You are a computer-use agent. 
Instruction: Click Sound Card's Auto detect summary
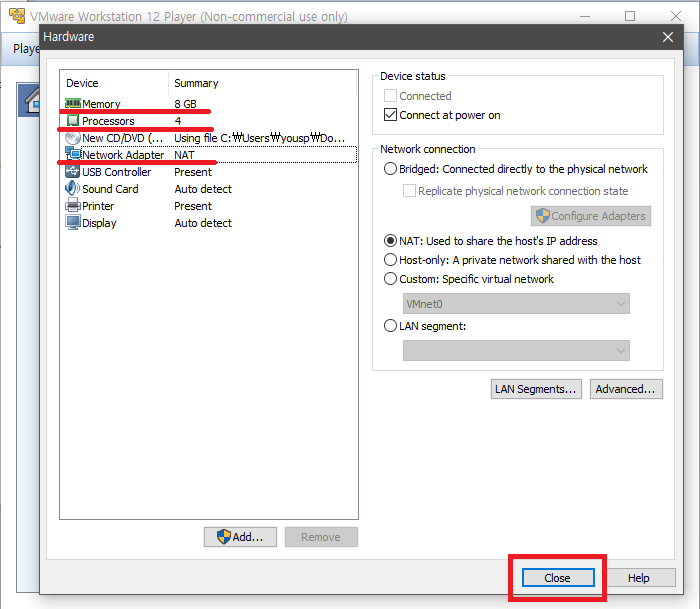click(x=203, y=189)
